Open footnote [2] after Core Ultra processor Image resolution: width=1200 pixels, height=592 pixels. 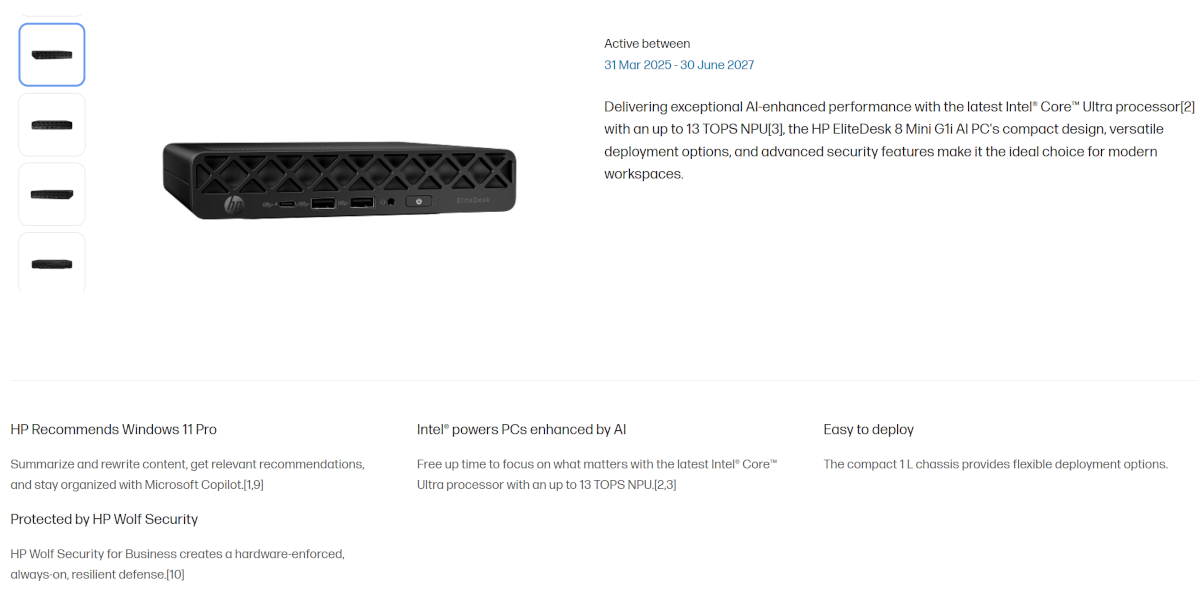click(1187, 107)
